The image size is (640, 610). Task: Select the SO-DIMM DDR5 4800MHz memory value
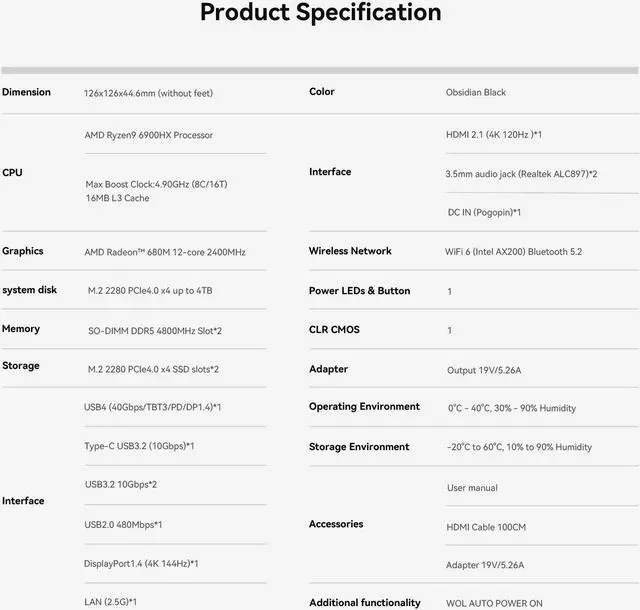(153, 329)
